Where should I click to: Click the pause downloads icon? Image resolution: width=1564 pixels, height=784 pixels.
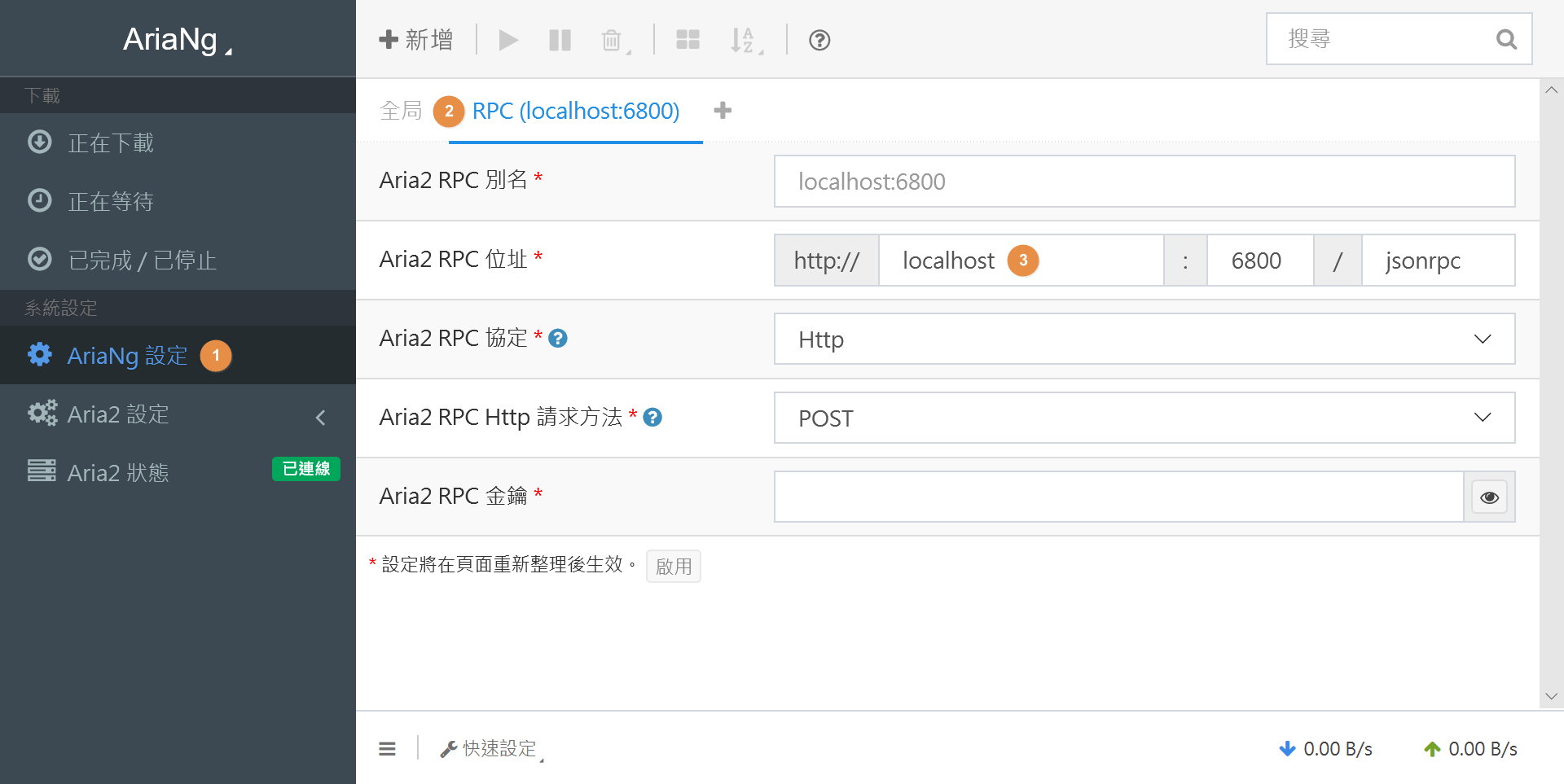560,40
